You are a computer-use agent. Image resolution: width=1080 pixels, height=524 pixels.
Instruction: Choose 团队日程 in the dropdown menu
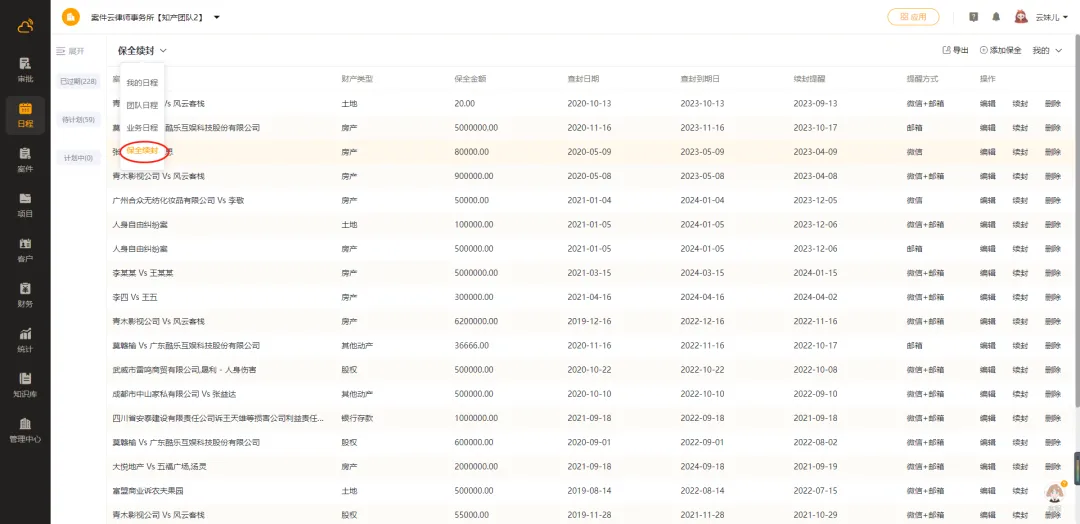142,105
